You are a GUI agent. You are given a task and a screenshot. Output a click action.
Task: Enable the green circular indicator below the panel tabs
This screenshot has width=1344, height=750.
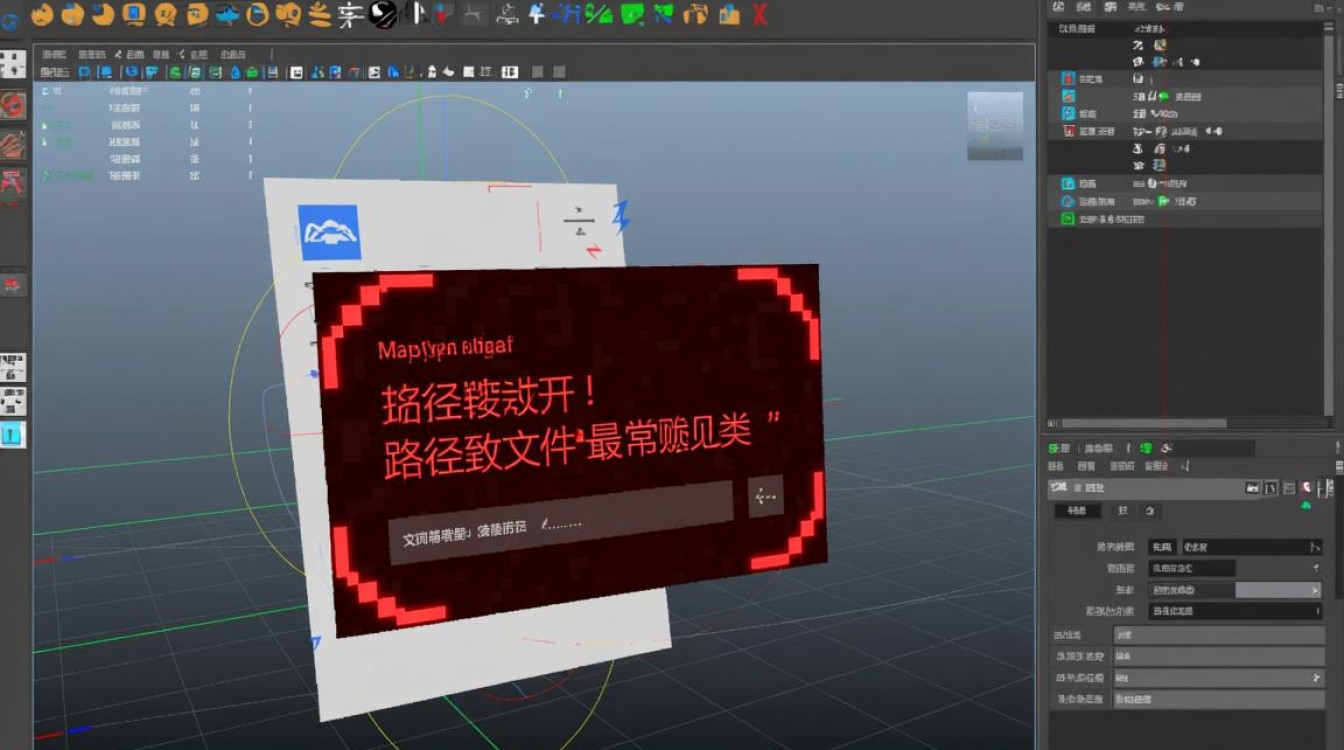click(1305, 505)
